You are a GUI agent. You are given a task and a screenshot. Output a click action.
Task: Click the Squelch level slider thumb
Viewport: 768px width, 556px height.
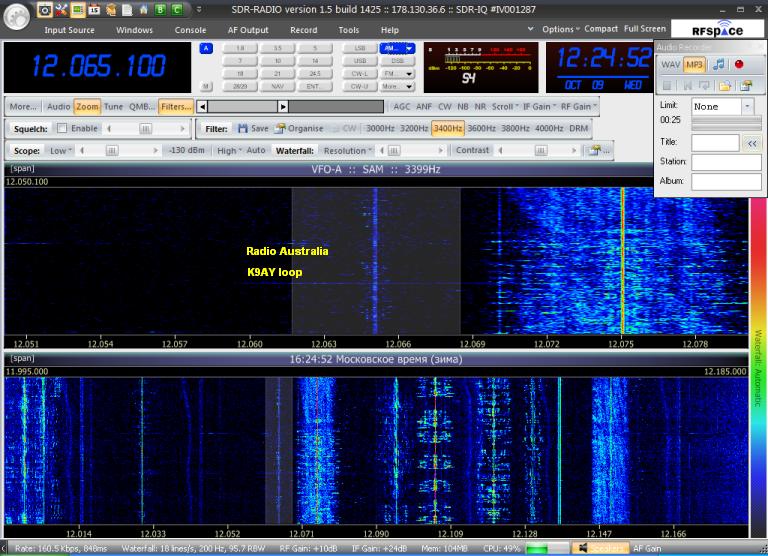point(145,128)
